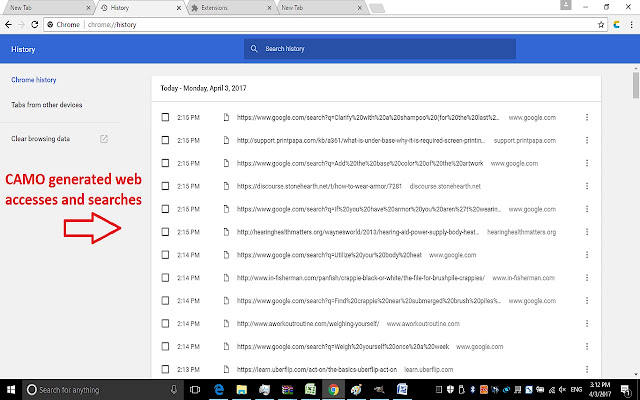640x400 pixels.
Task: Click the page icon of the printpapa entry
Action: pyautogui.click(x=226, y=140)
